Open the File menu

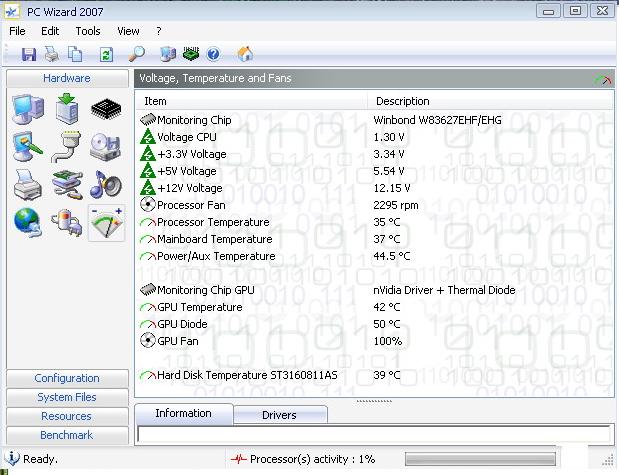click(17, 31)
